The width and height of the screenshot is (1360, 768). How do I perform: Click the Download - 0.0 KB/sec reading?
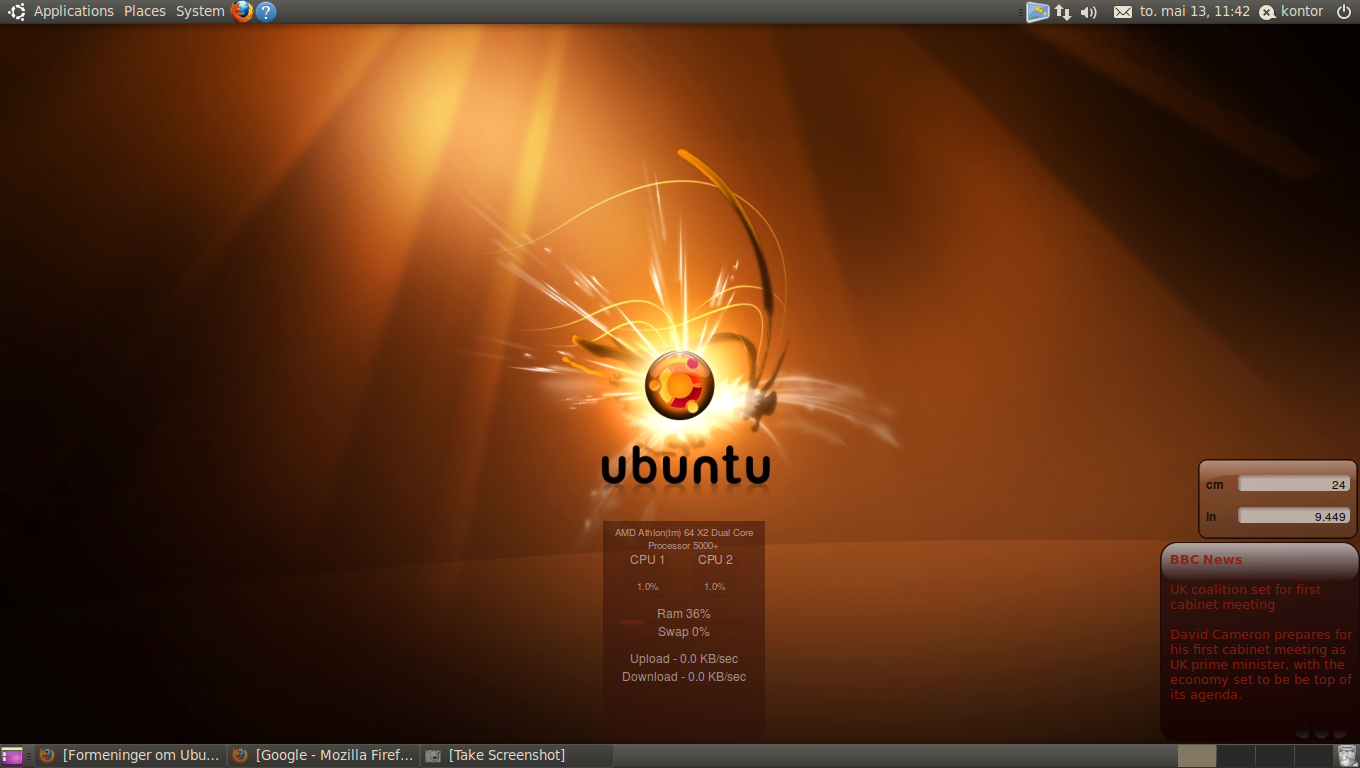(684, 677)
